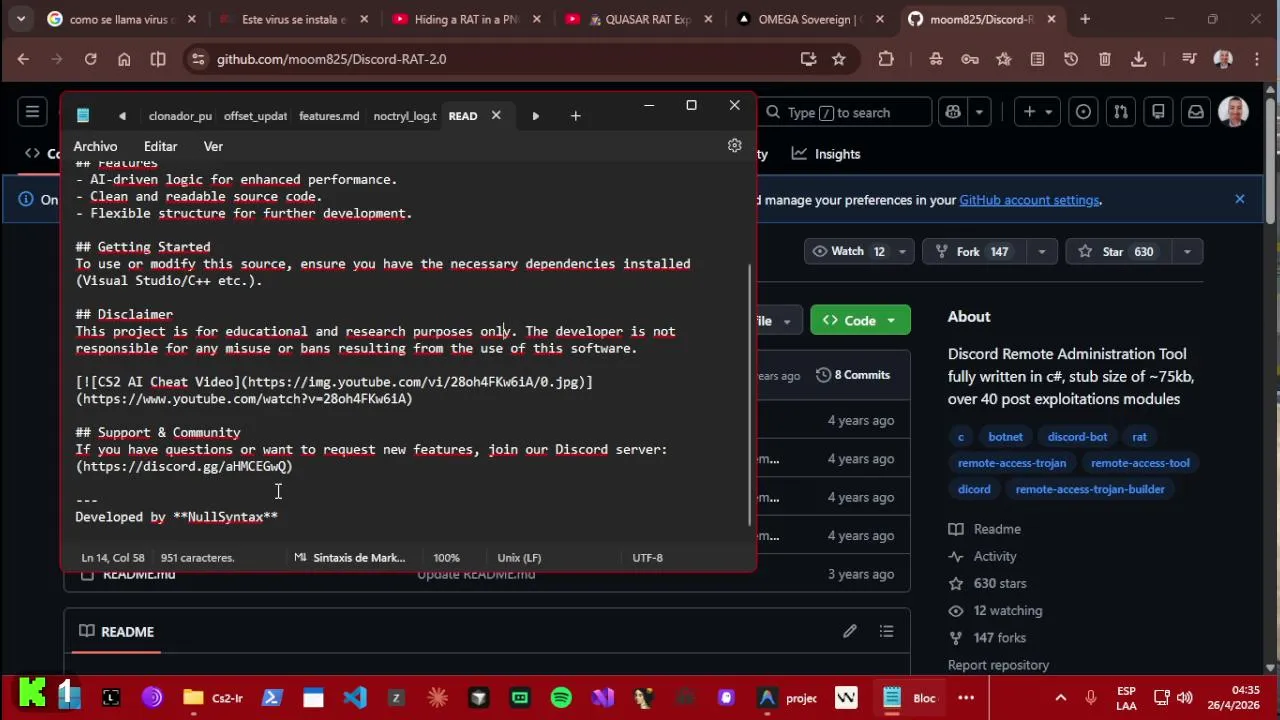Click the remote-access-trojan topic tag
The height and width of the screenshot is (720, 1280).
pyautogui.click(x=1012, y=463)
